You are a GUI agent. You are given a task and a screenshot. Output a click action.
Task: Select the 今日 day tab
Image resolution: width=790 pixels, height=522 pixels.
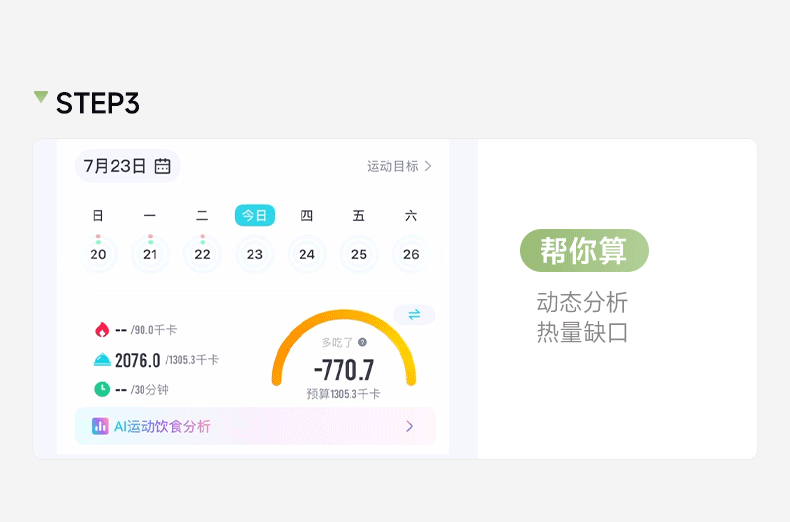(x=255, y=215)
